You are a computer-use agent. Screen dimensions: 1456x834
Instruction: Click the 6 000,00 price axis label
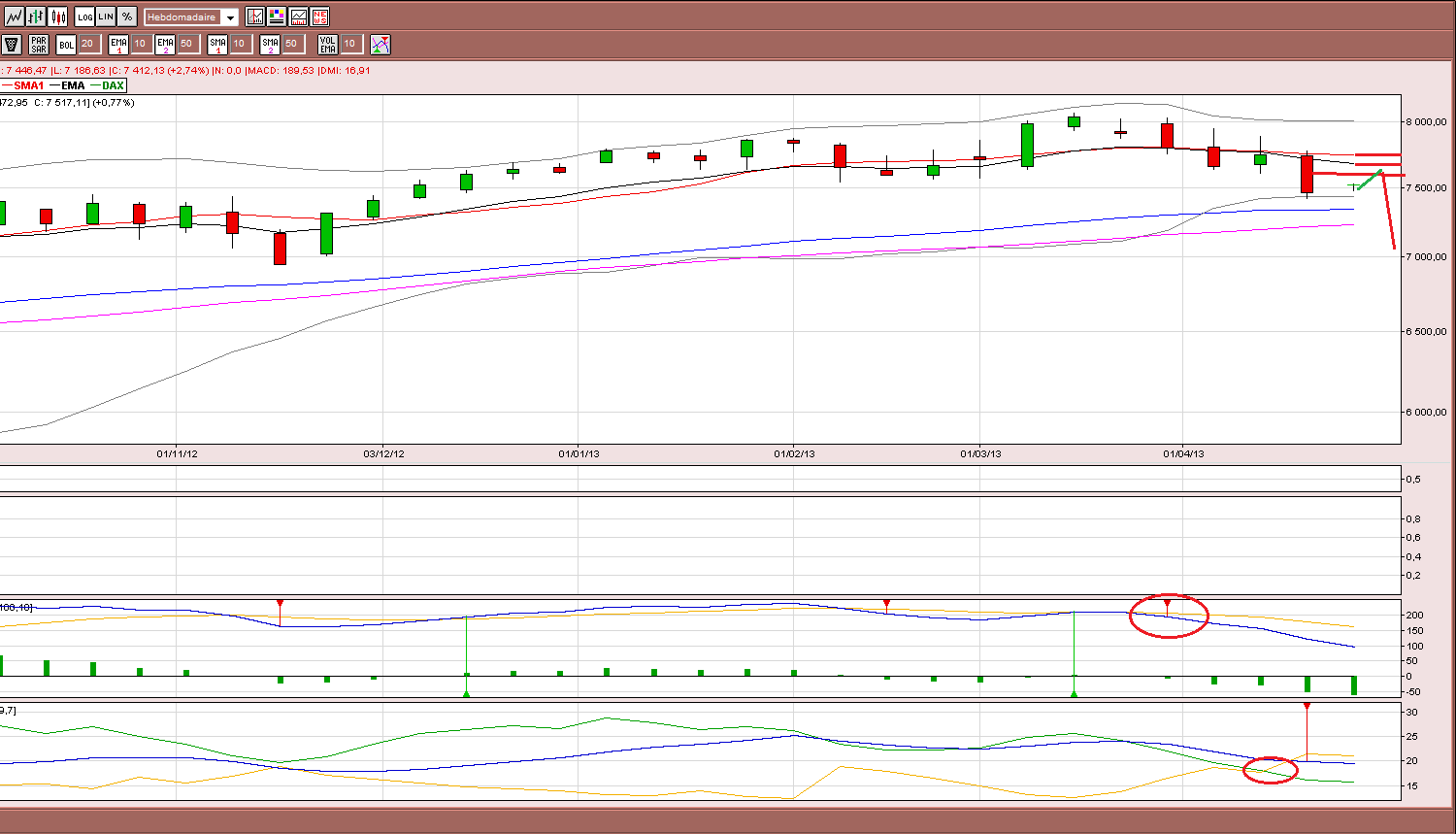(x=1427, y=413)
